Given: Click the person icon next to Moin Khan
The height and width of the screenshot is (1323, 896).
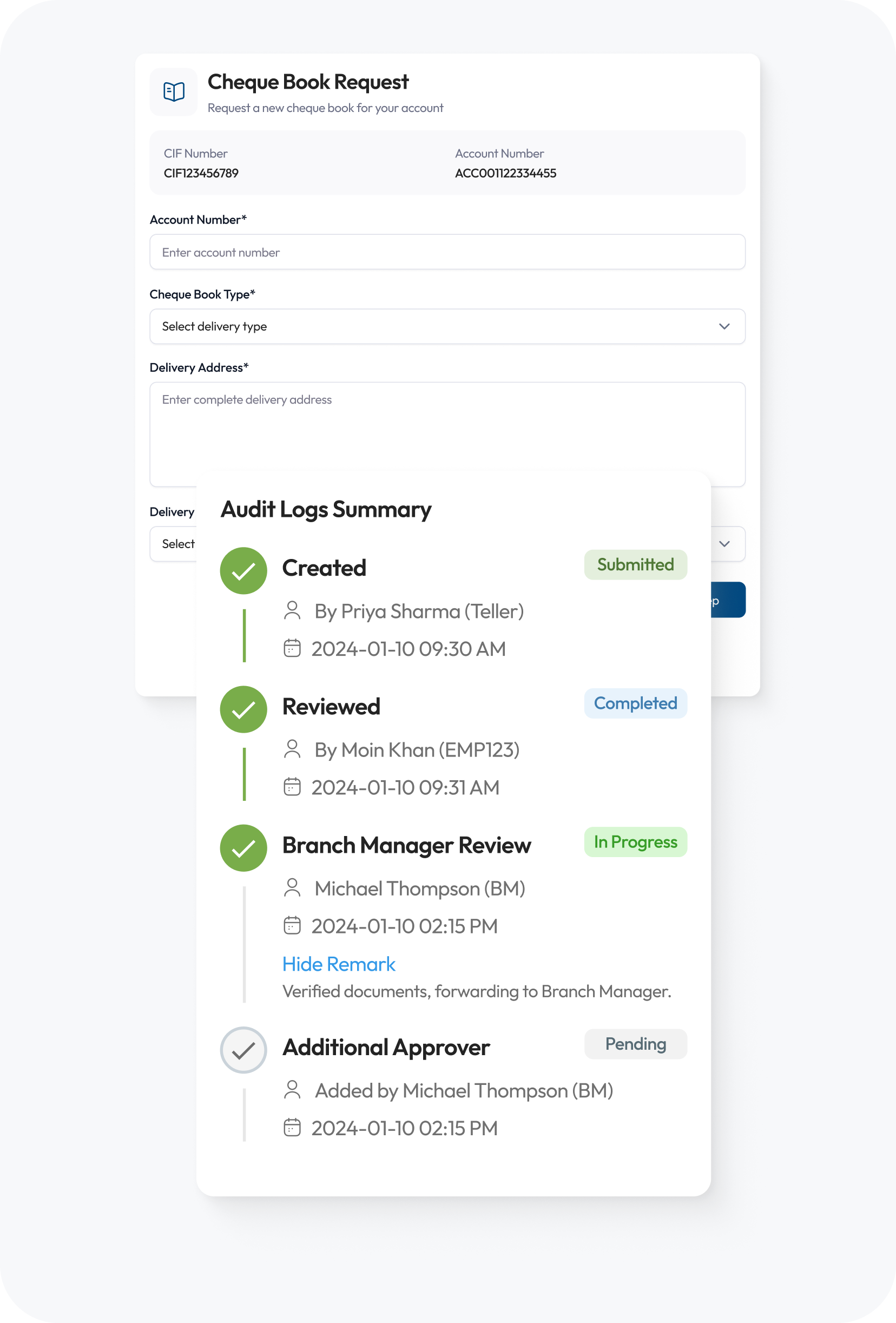Looking at the screenshot, I should 292,749.
